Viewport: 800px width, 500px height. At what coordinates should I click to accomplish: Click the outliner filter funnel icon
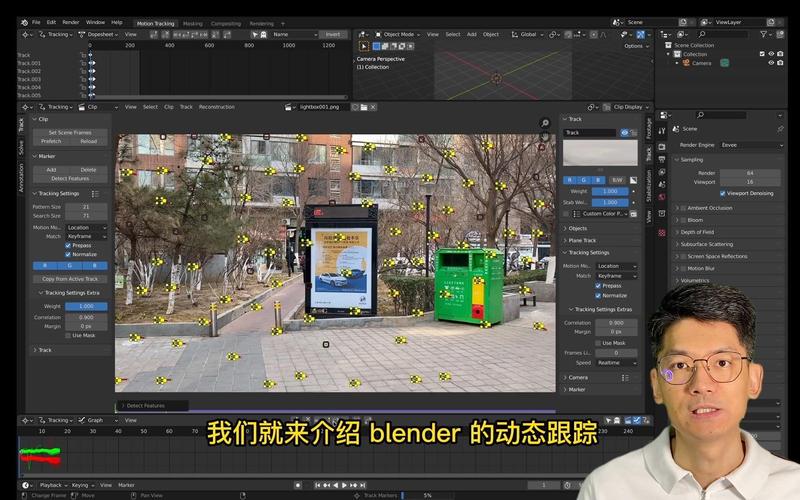763,34
